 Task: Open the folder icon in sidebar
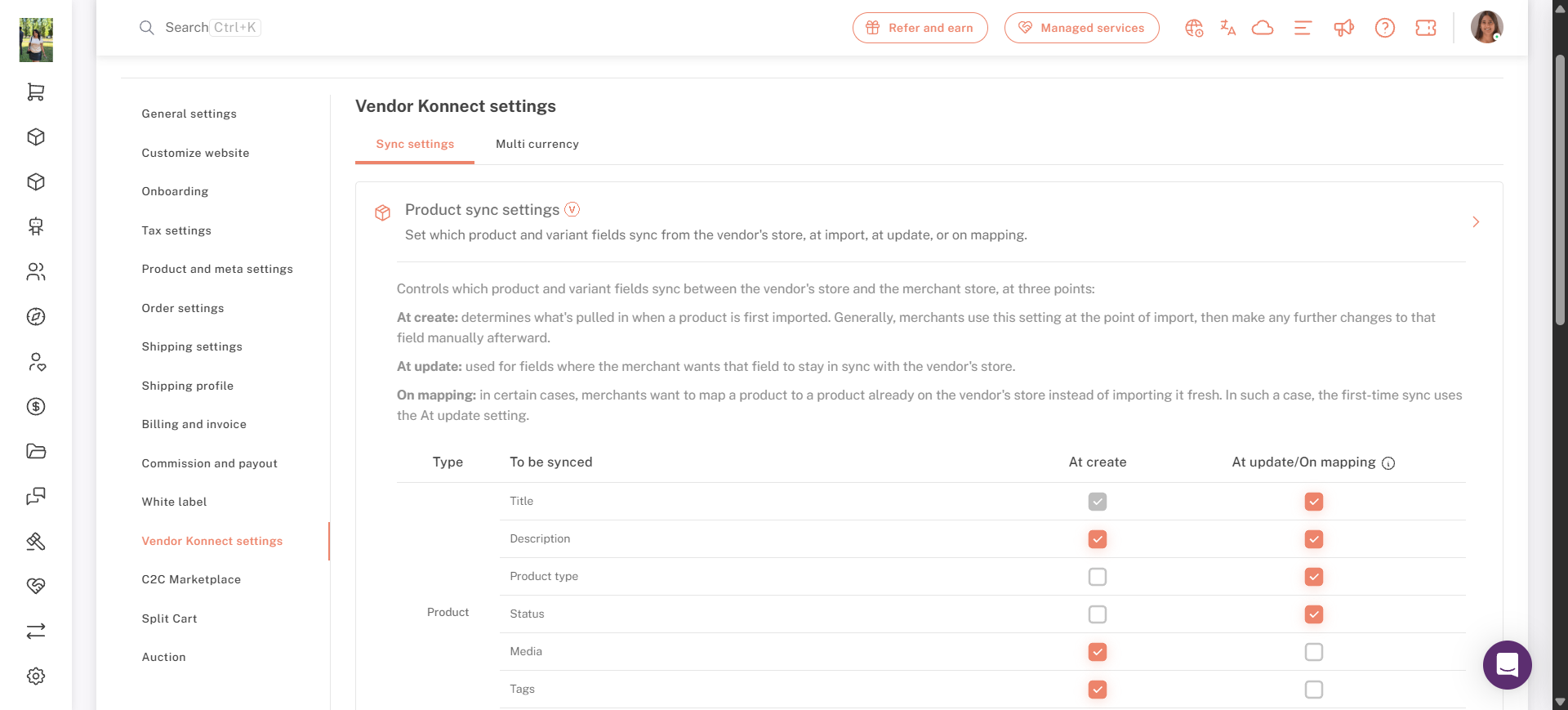tap(36, 452)
